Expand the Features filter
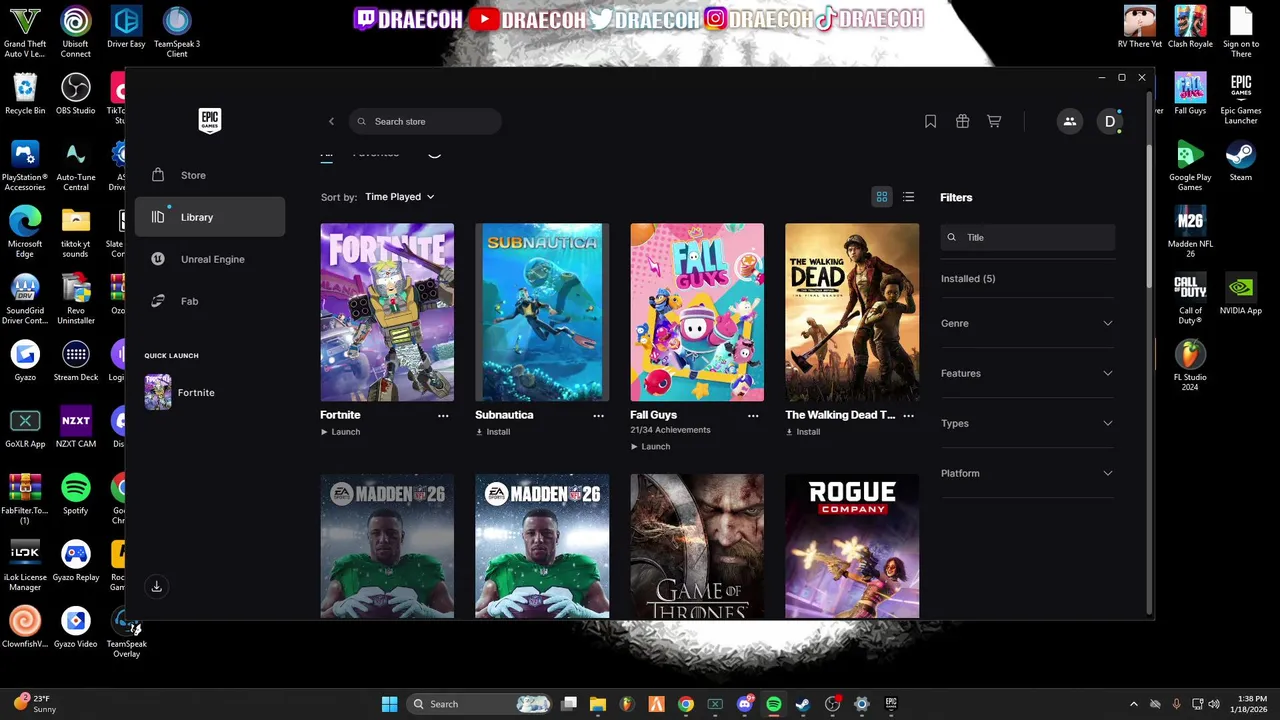1280x720 pixels. click(x=1027, y=373)
